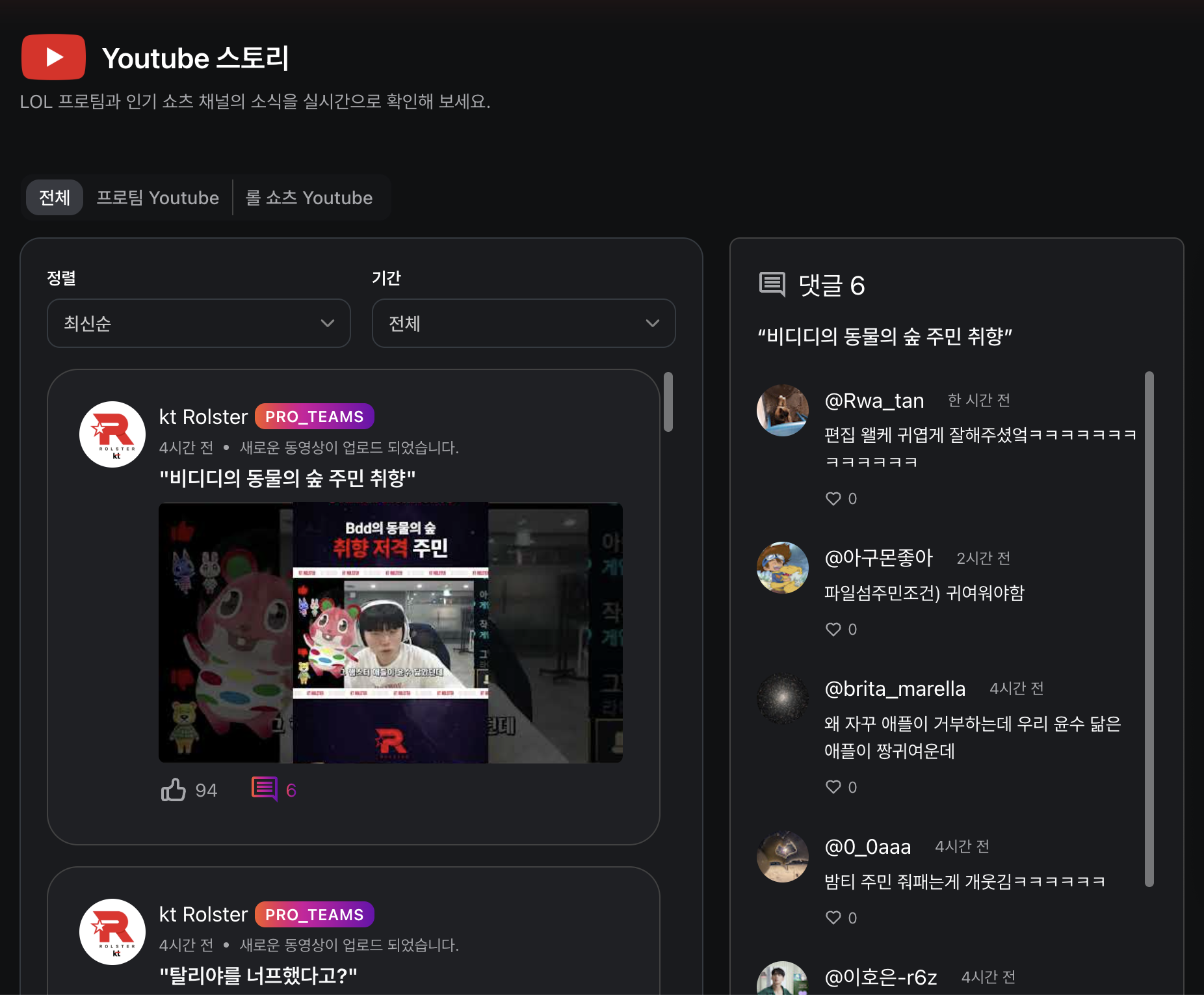
Task: Click the red YouTube logo icon
Action: click(53, 57)
